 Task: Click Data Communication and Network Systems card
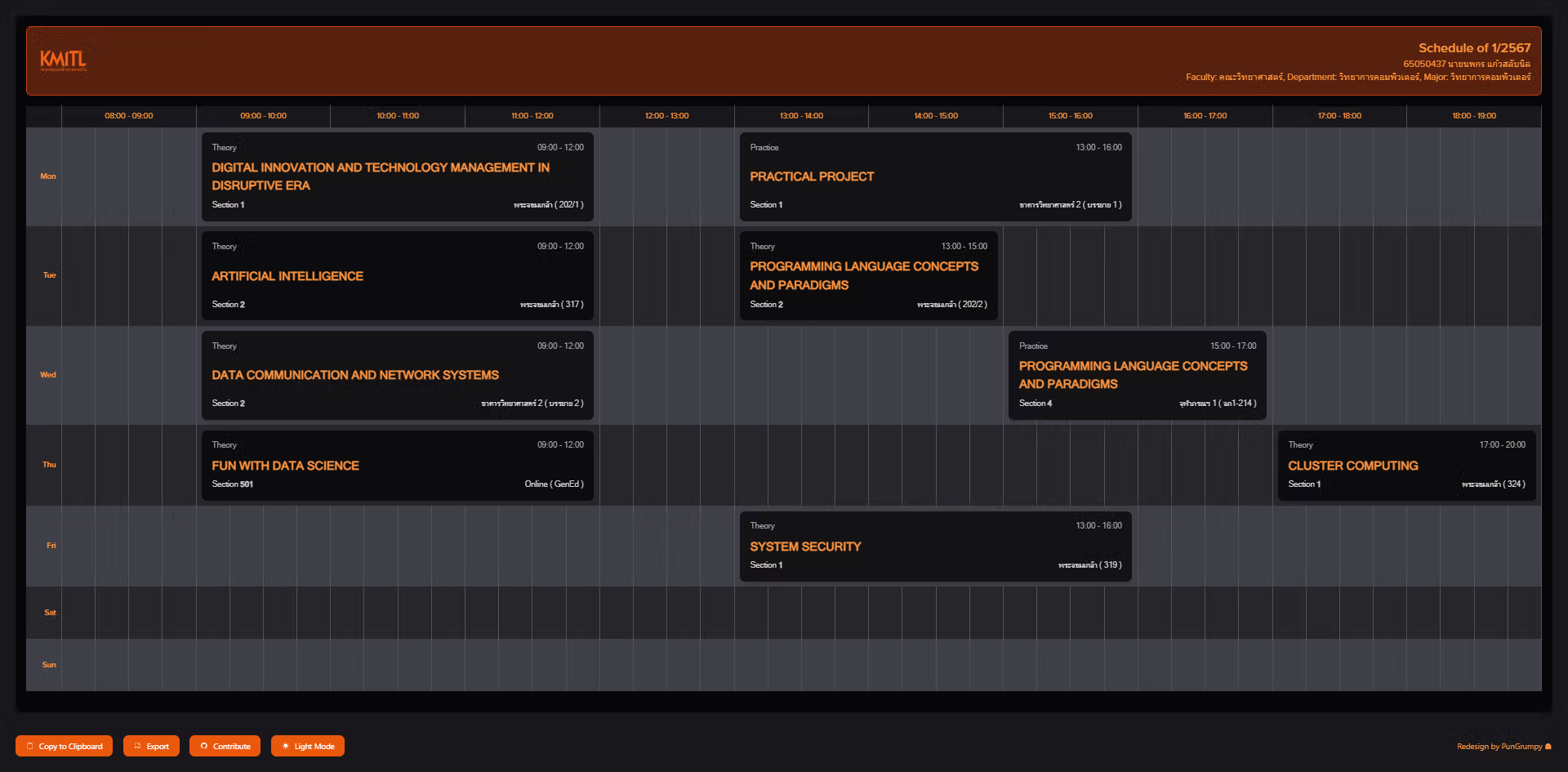point(397,375)
